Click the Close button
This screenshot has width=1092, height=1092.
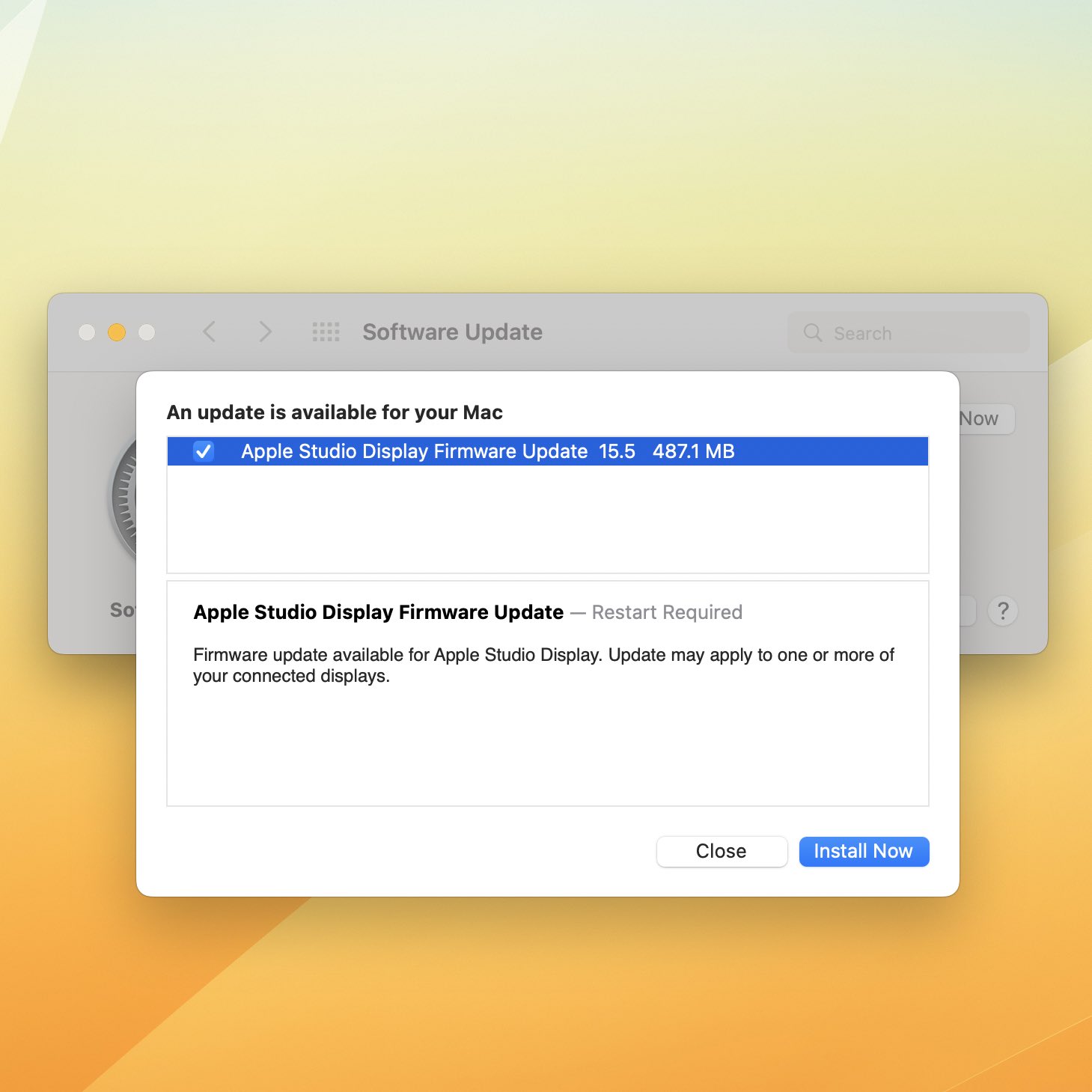[721, 851]
